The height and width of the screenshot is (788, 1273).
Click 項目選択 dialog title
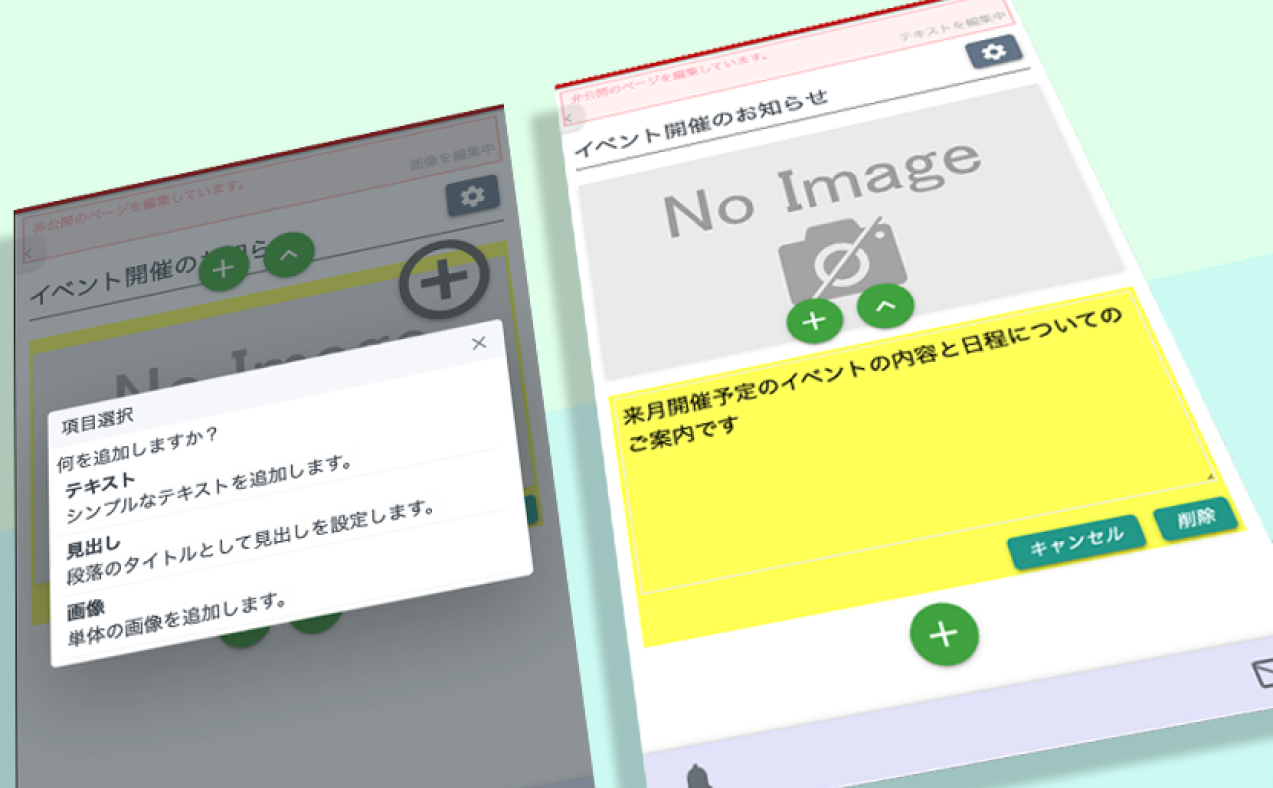[x=97, y=418]
